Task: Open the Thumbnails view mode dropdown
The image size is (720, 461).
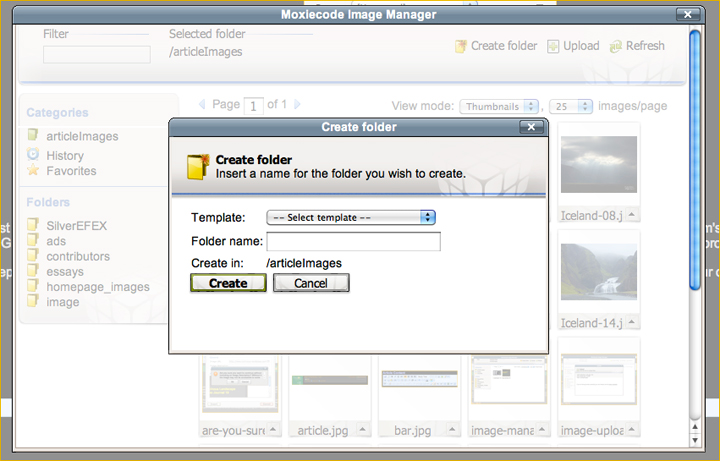Action: 499,107
